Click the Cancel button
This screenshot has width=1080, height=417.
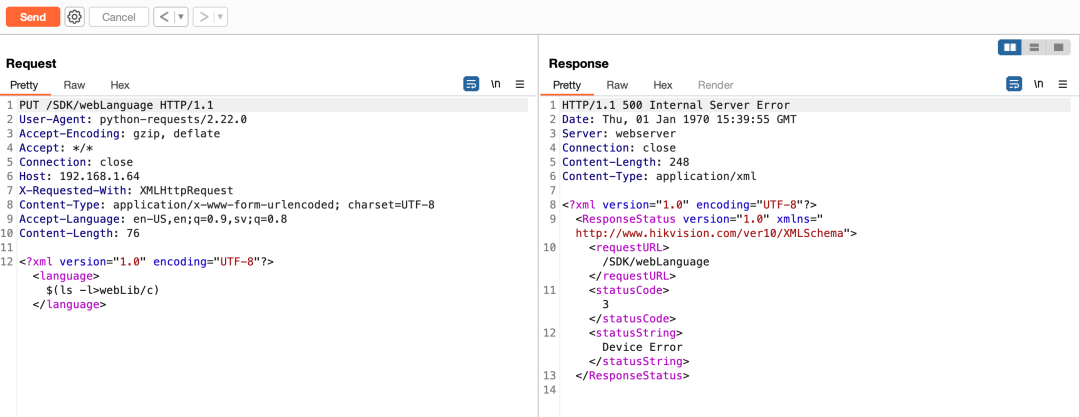[x=118, y=17]
